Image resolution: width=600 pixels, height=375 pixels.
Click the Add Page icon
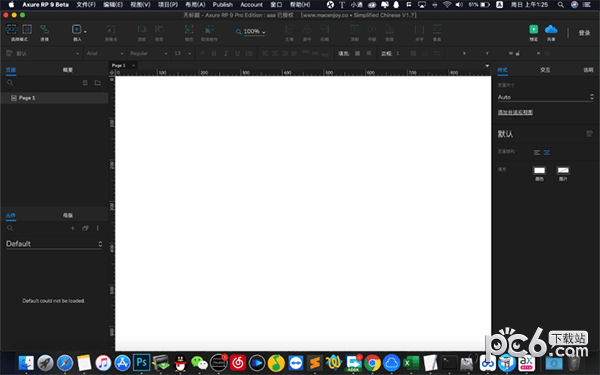(x=85, y=83)
